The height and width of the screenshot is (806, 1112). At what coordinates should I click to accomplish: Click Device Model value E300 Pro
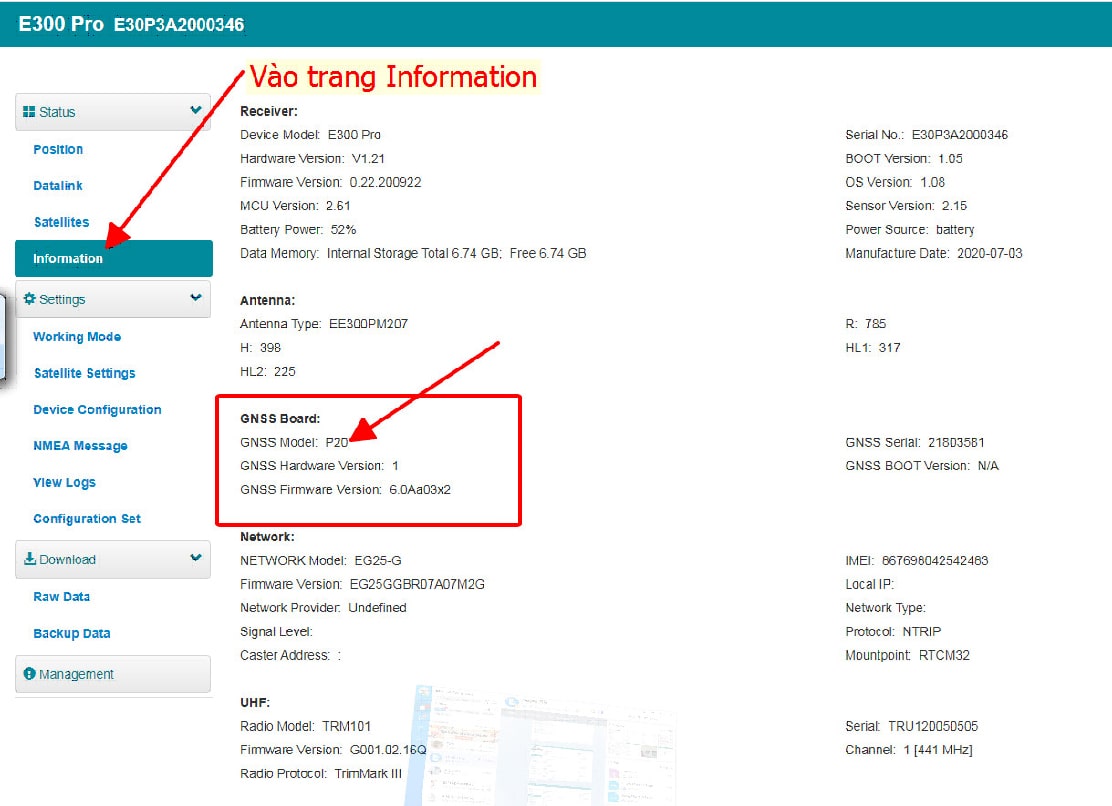354,135
